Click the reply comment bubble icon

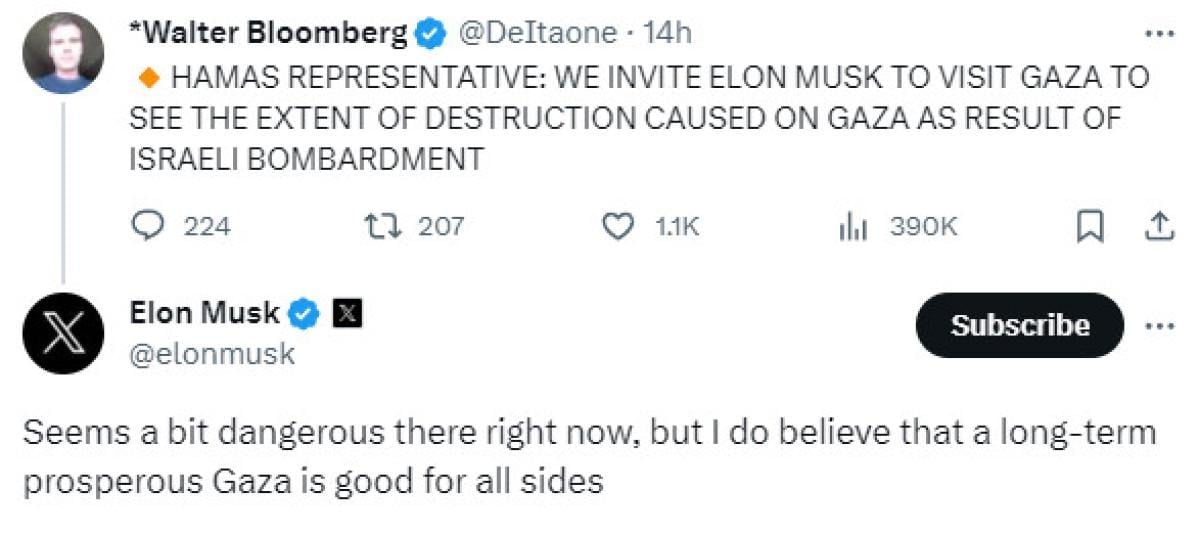click(148, 227)
